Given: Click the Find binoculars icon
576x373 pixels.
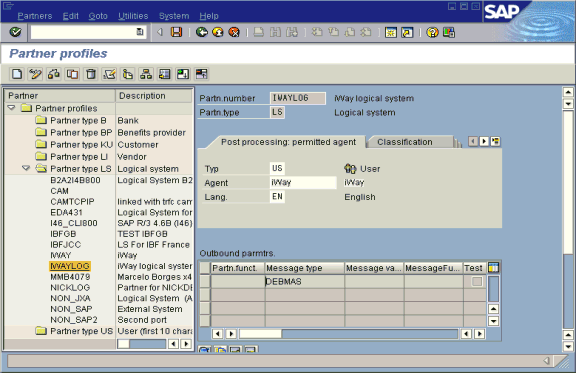Looking at the screenshot, I should click(x=276, y=32).
